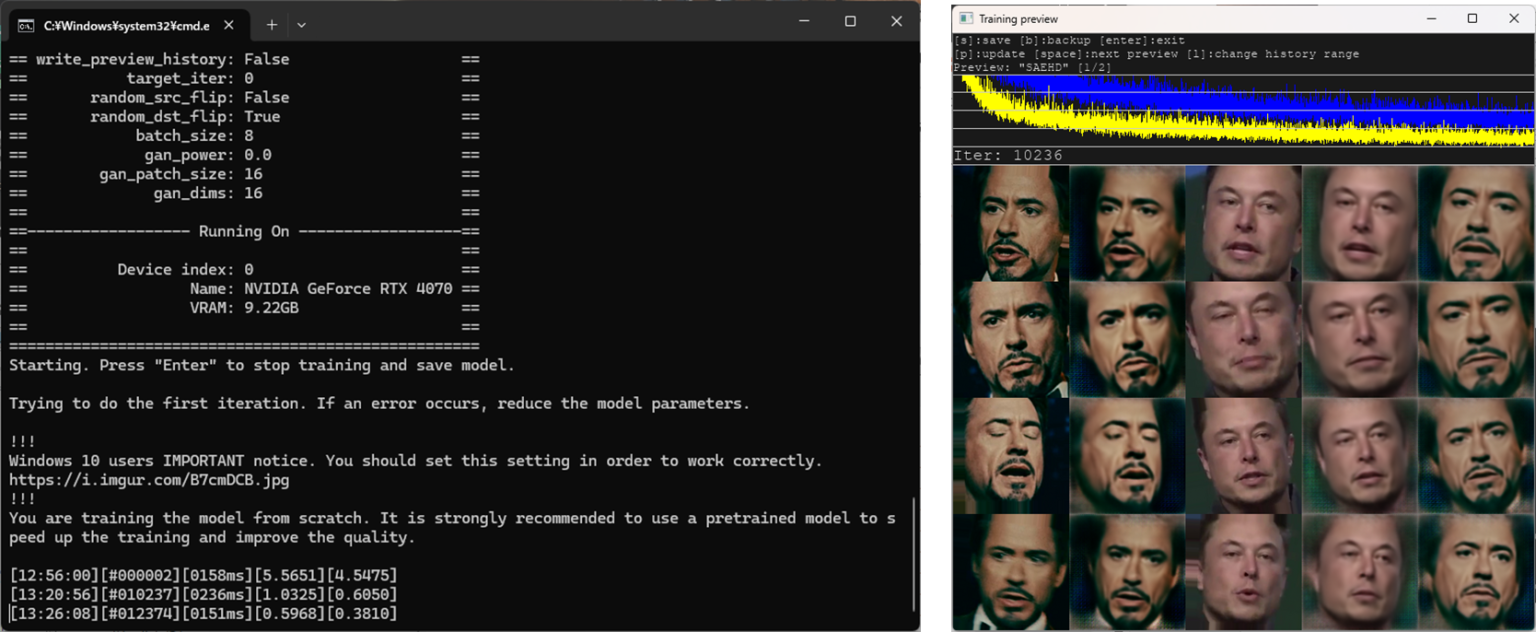The height and width of the screenshot is (632, 1536).
Task: Click the Running On section header
Action: pos(244,231)
